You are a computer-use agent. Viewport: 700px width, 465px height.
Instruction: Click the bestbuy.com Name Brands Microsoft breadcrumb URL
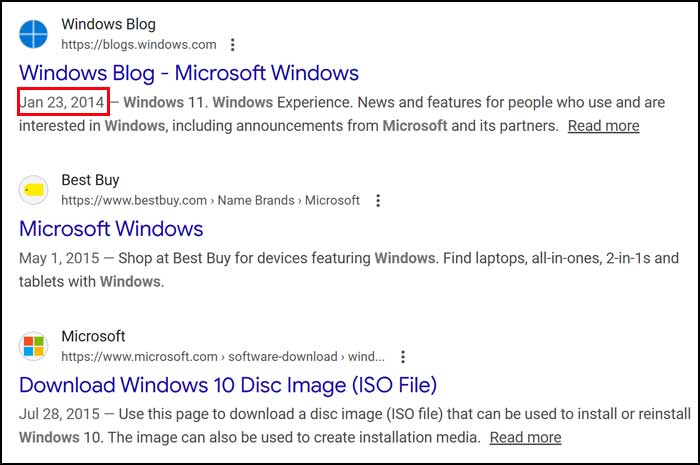point(210,201)
